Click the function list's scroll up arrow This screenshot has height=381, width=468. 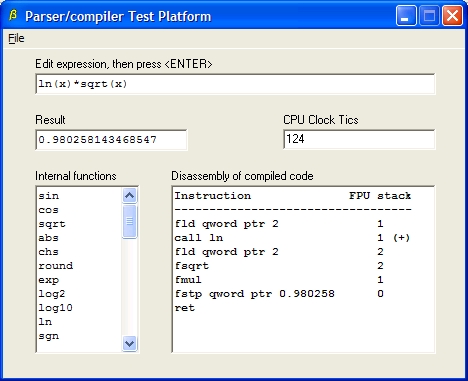[x=130, y=196]
